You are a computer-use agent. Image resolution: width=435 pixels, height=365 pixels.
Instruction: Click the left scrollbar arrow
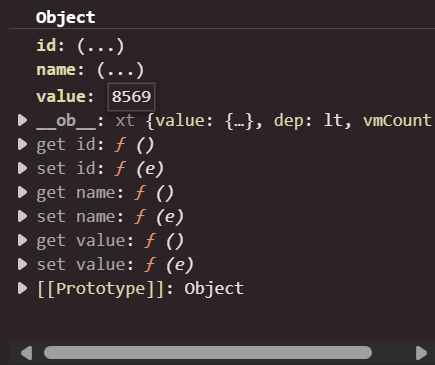pos(27,353)
